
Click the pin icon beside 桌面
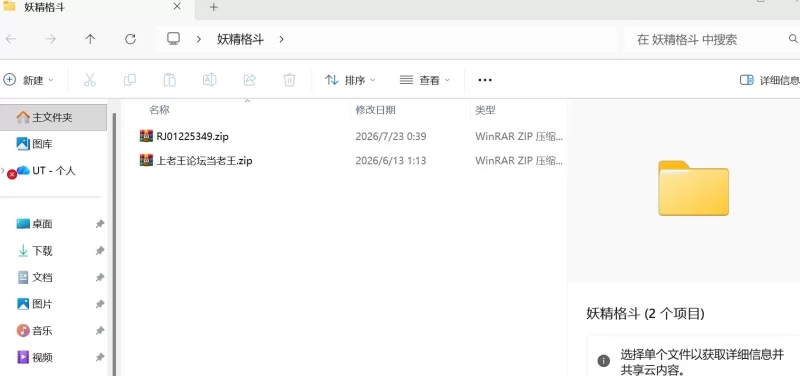(x=100, y=224)
